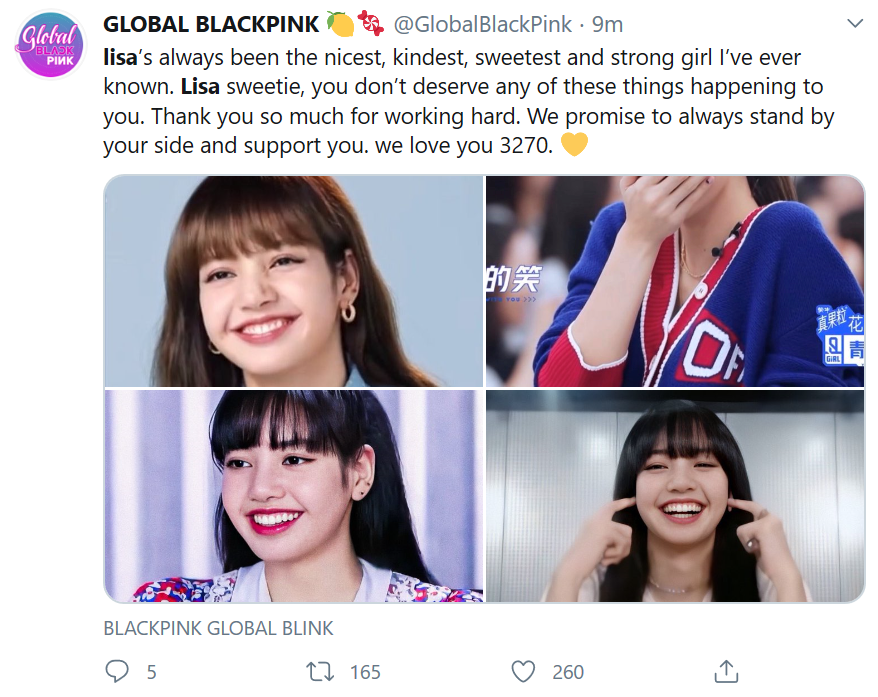View bottom-right photo pointing at cheeks
The image size is (878, 697).
675,496
